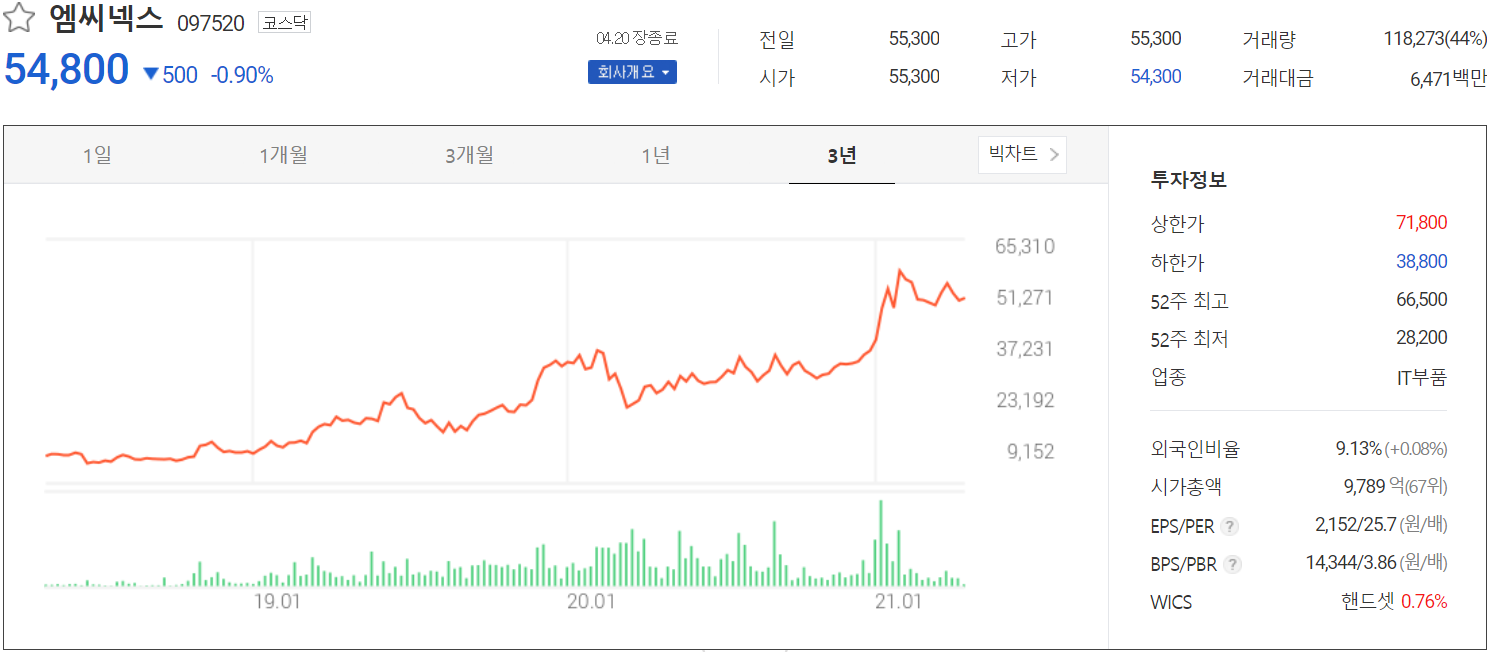The image size is (1489, 652).
Task: Click the BPS/PBR help question icon
Action: [x=1233, y=564]
